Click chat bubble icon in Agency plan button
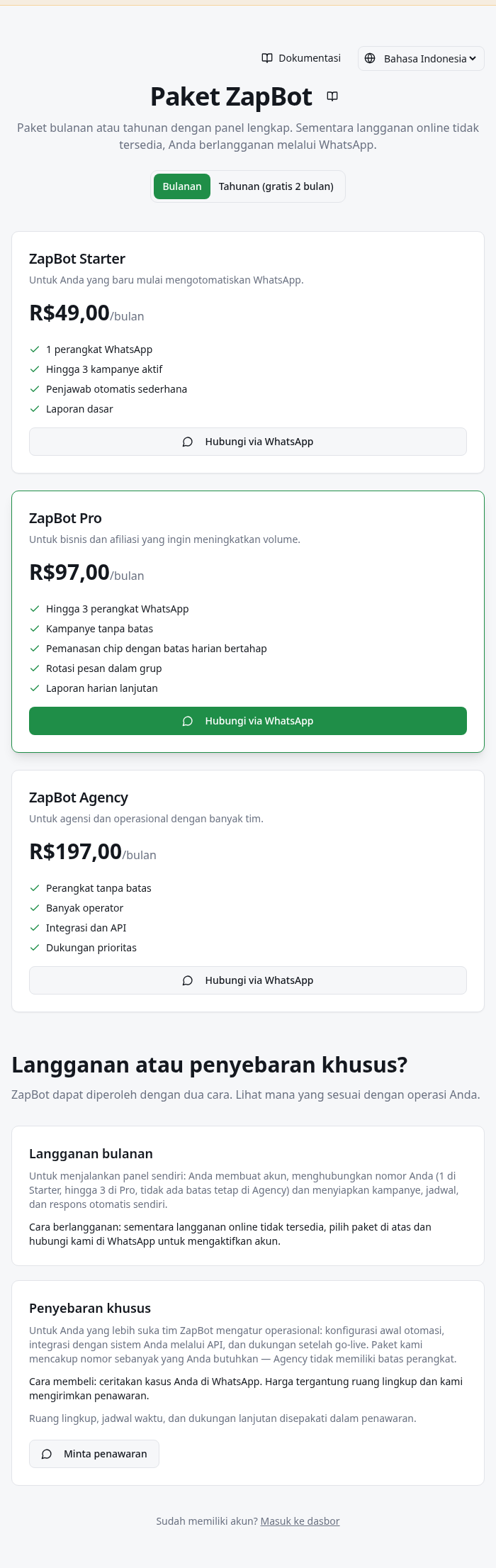 (188, 980)
